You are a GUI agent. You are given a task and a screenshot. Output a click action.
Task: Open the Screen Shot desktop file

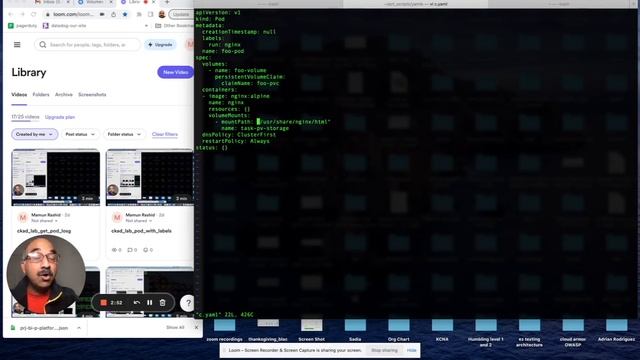tap(311, 329)
